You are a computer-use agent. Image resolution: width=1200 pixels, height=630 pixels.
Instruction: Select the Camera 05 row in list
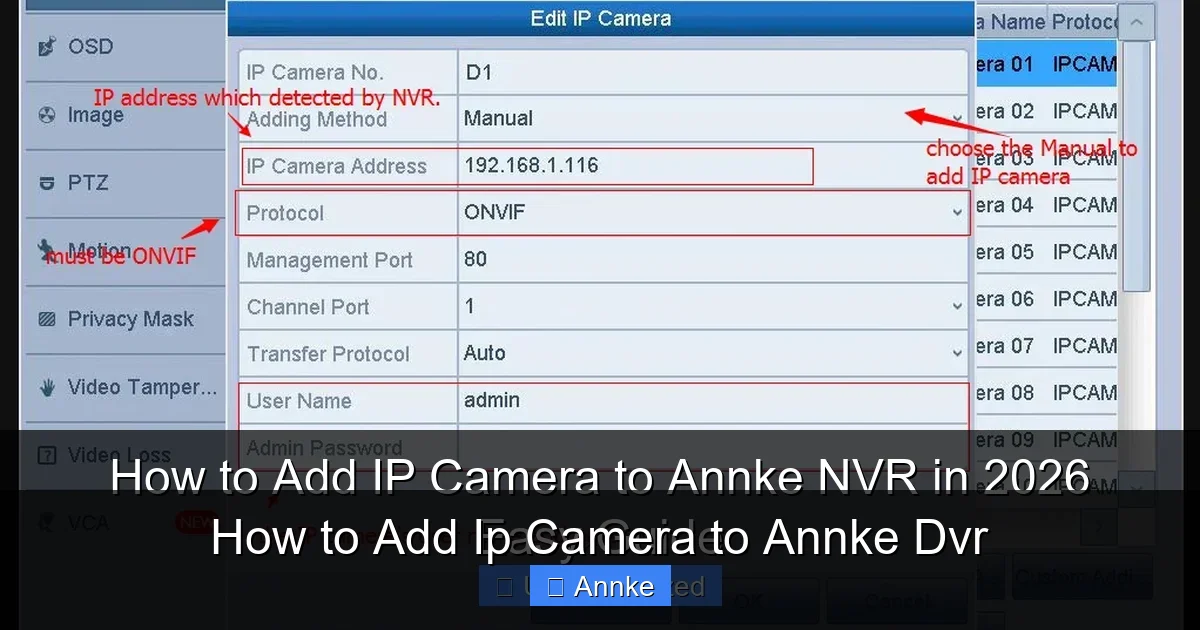[1046, 252]
